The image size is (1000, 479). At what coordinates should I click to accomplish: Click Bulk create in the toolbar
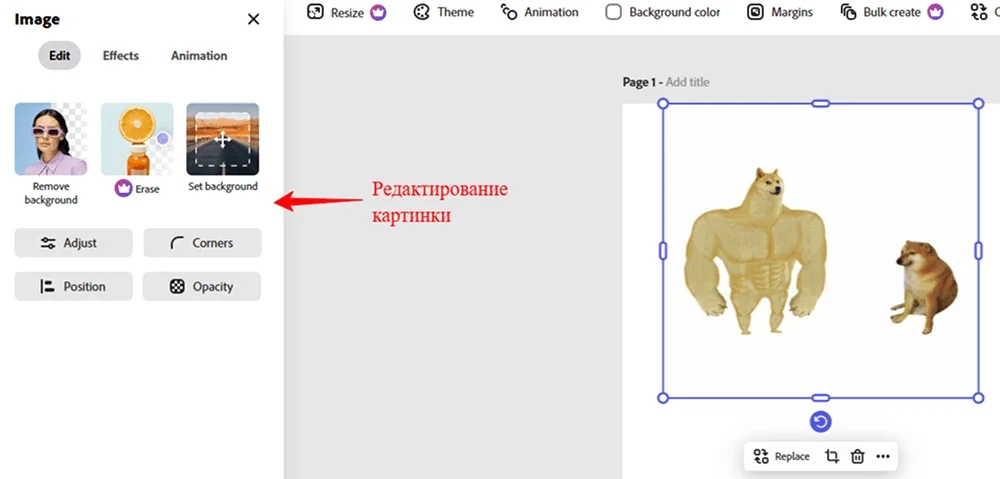[881, 12]
